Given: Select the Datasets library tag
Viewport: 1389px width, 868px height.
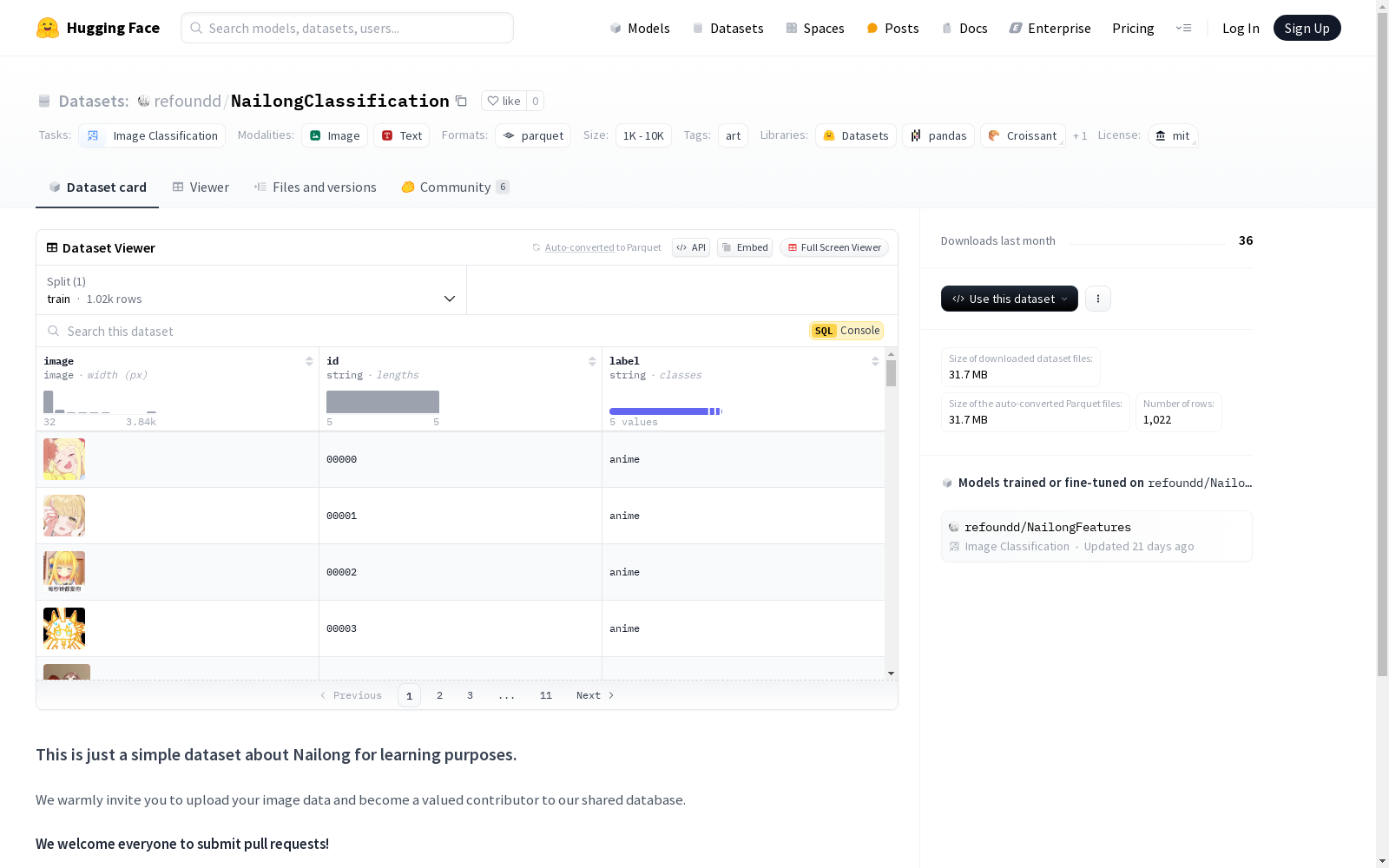Looking at the screenshot, I should (855, 135).
